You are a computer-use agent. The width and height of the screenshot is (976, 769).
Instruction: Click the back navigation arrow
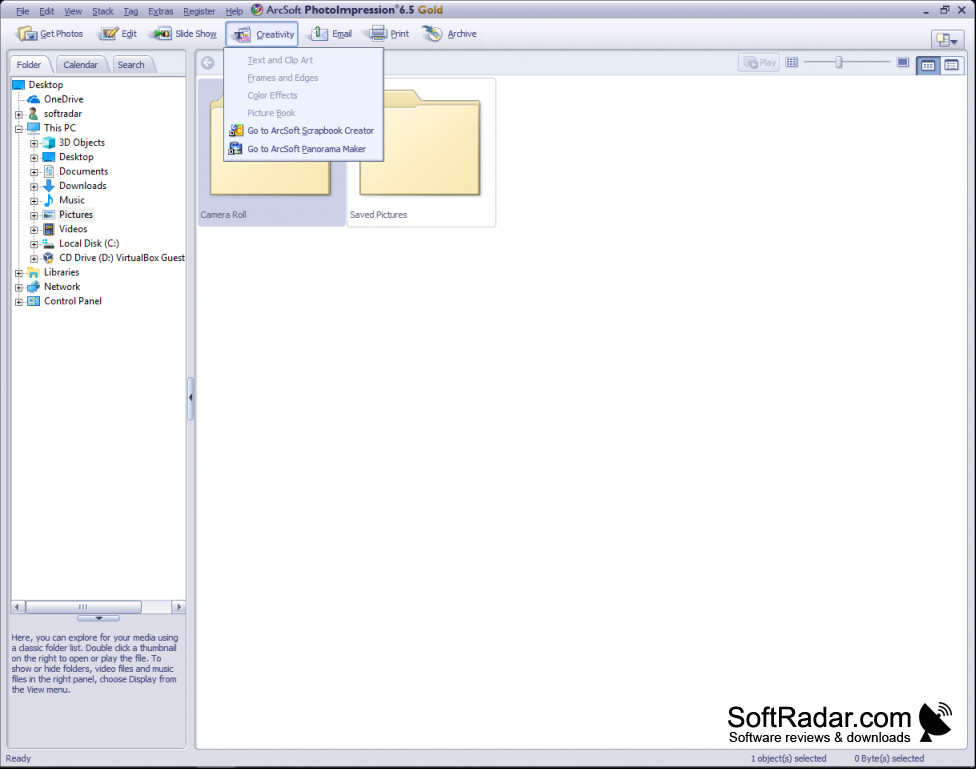(x=208, y=63)
